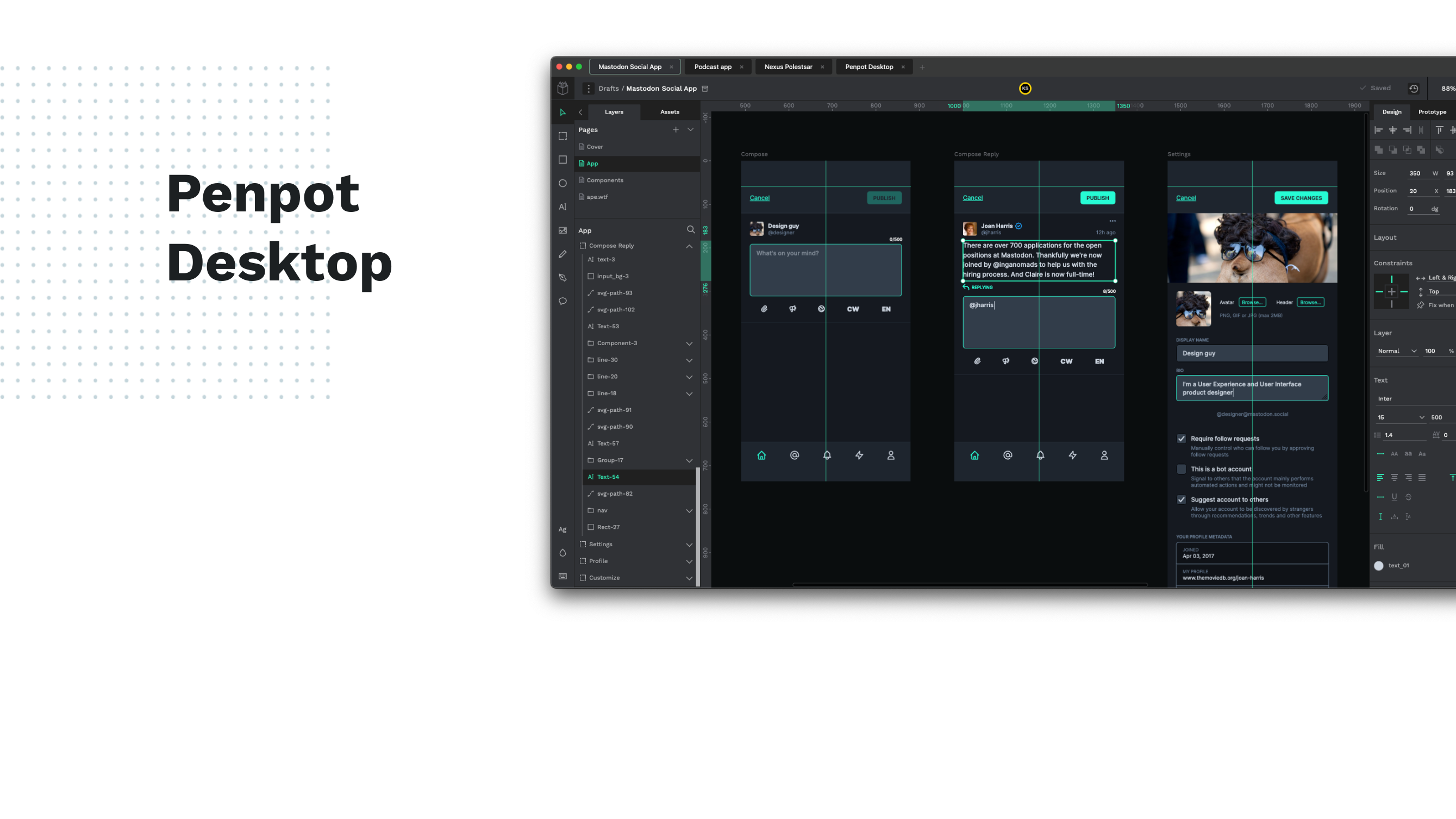Expand the Component-3 layer
Image resolution: width=1456 pixels, height=819 pixels.
[689, 343]
